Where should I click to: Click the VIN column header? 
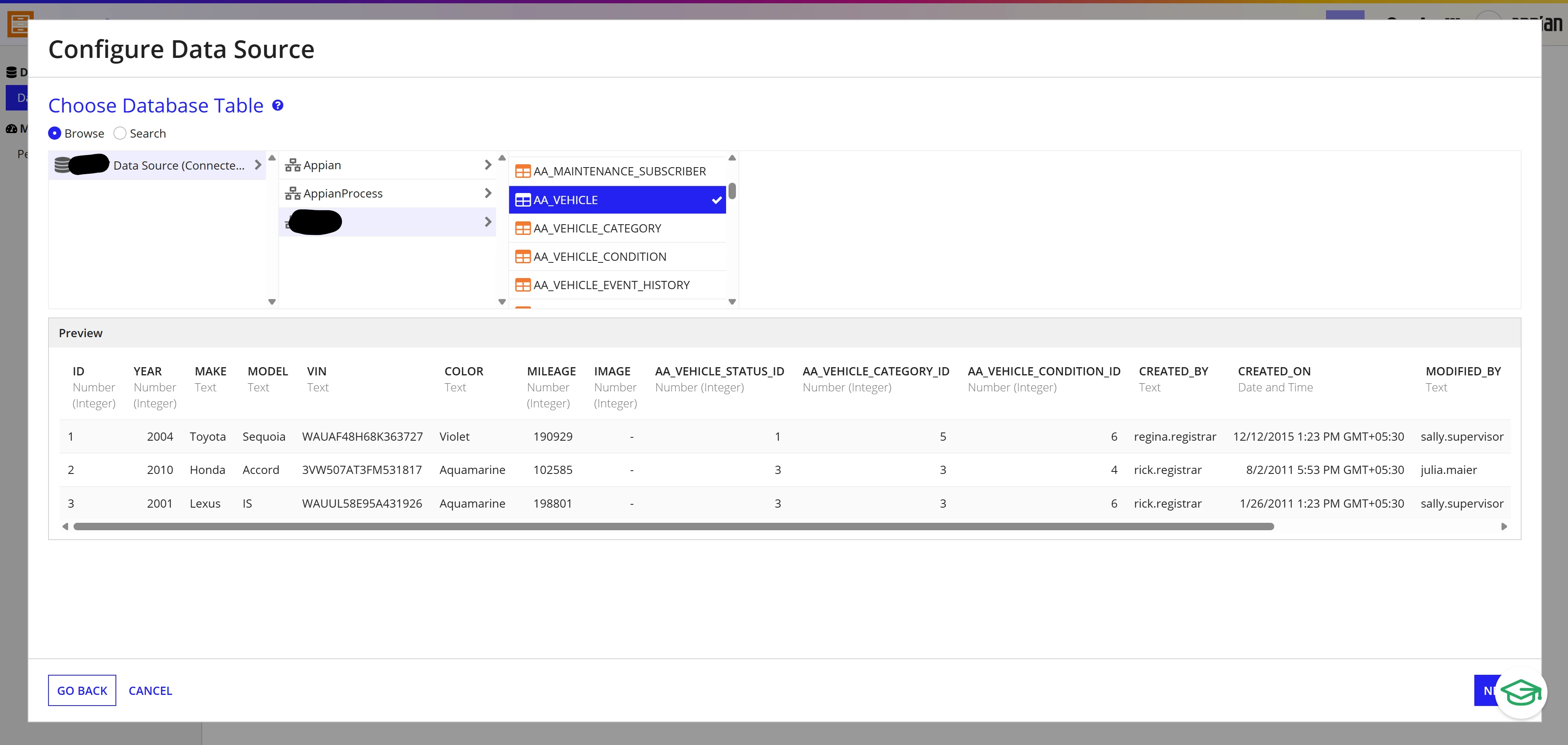pos(316,371)
